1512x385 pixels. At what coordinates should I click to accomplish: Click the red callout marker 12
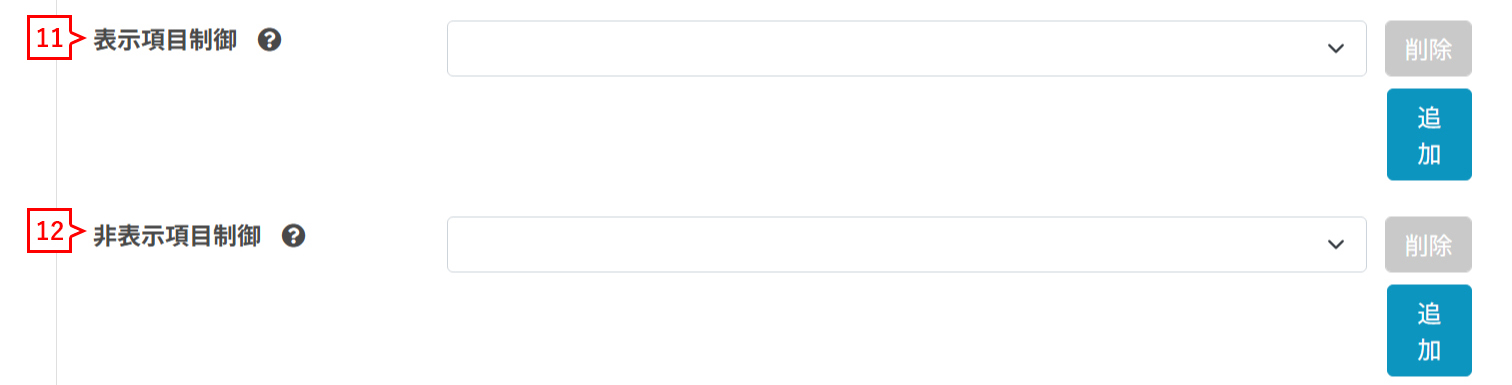pos(50,235)
